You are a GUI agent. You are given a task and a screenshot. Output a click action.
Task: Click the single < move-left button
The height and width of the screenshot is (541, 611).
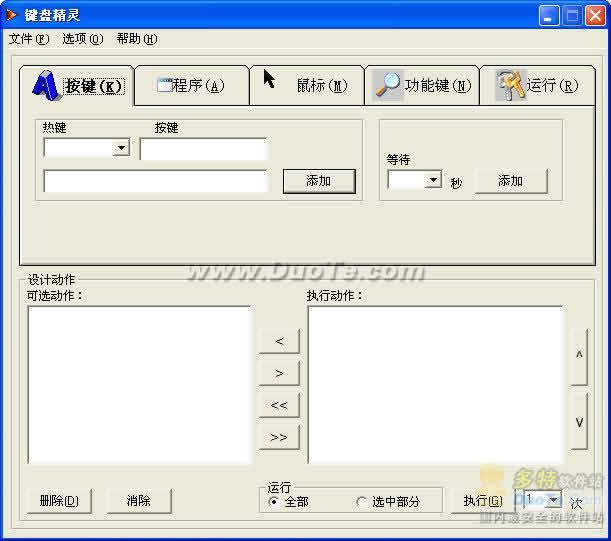tap(279, 341)
